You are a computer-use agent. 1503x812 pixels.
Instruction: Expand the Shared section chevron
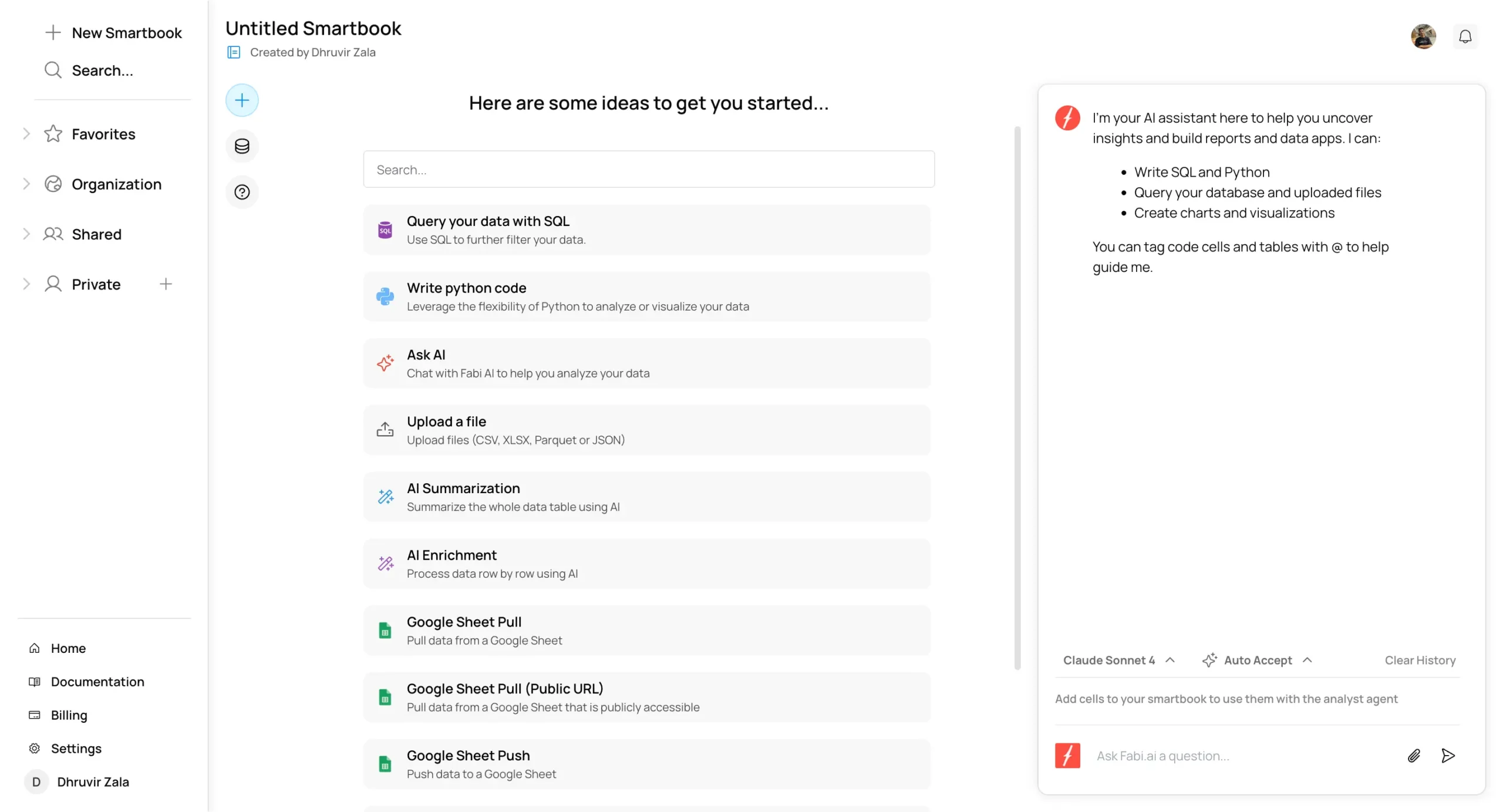pyautogui.click(x=26, y=234)
